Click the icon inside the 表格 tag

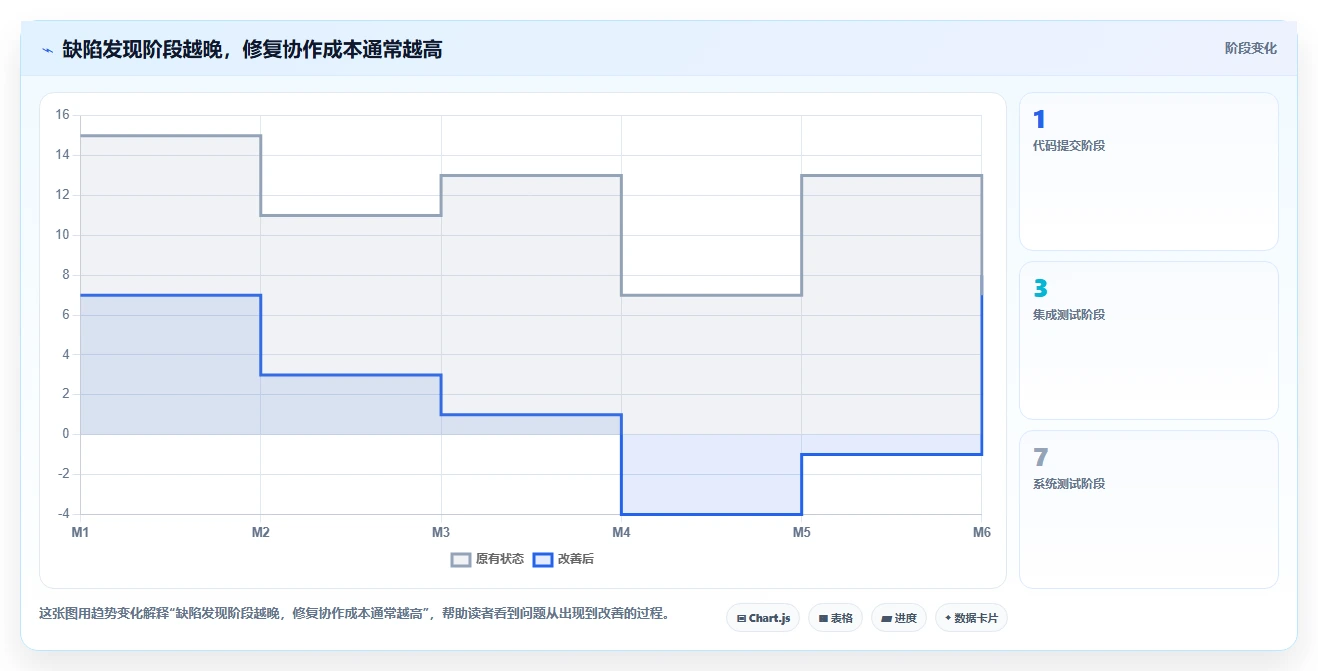point(823,618)
